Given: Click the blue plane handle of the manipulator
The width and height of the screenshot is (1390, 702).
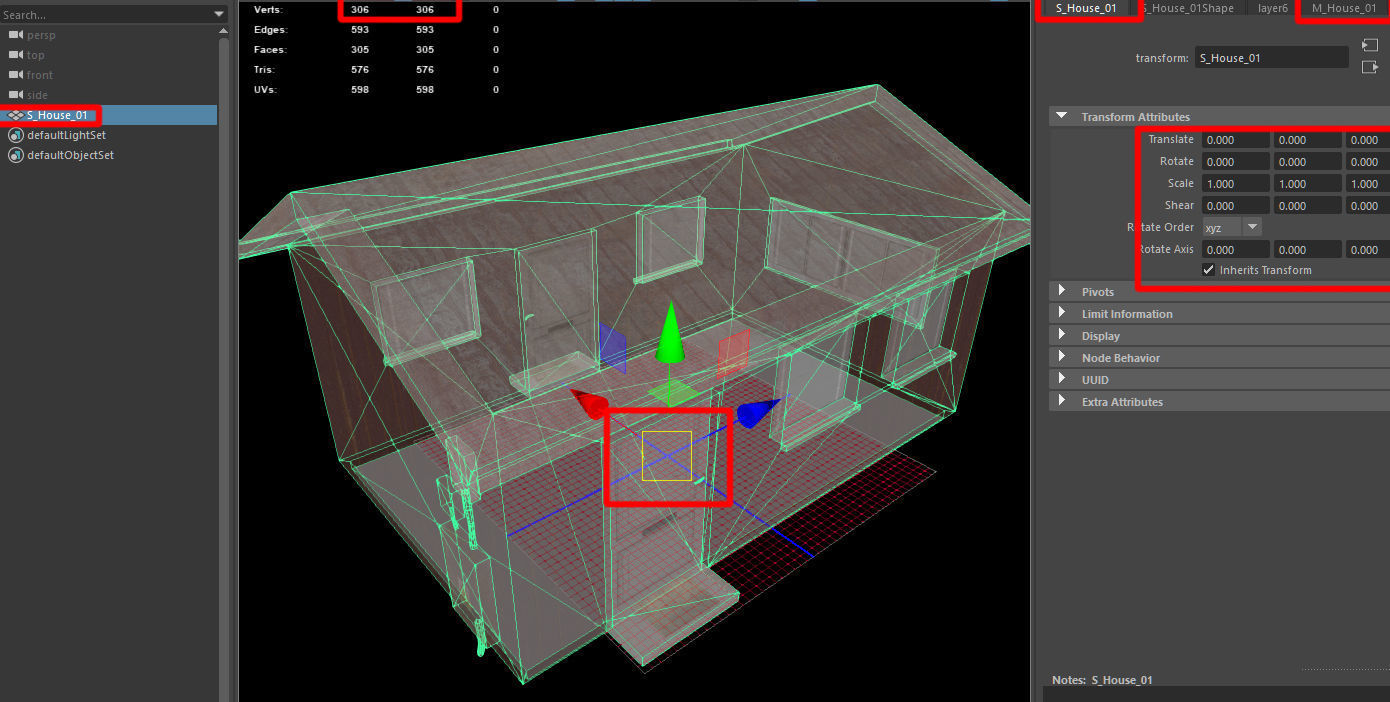Looking at the screenshot, I should [612, 348].
